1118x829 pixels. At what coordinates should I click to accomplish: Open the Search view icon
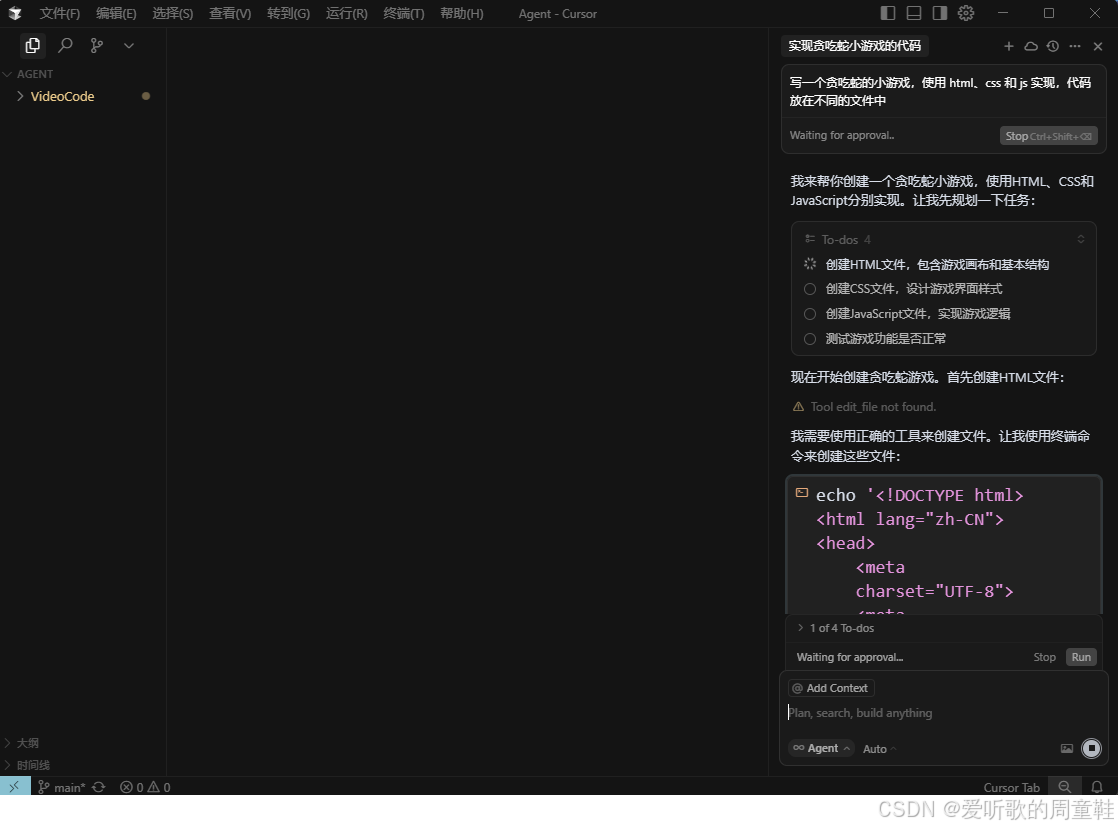(65, 46)
